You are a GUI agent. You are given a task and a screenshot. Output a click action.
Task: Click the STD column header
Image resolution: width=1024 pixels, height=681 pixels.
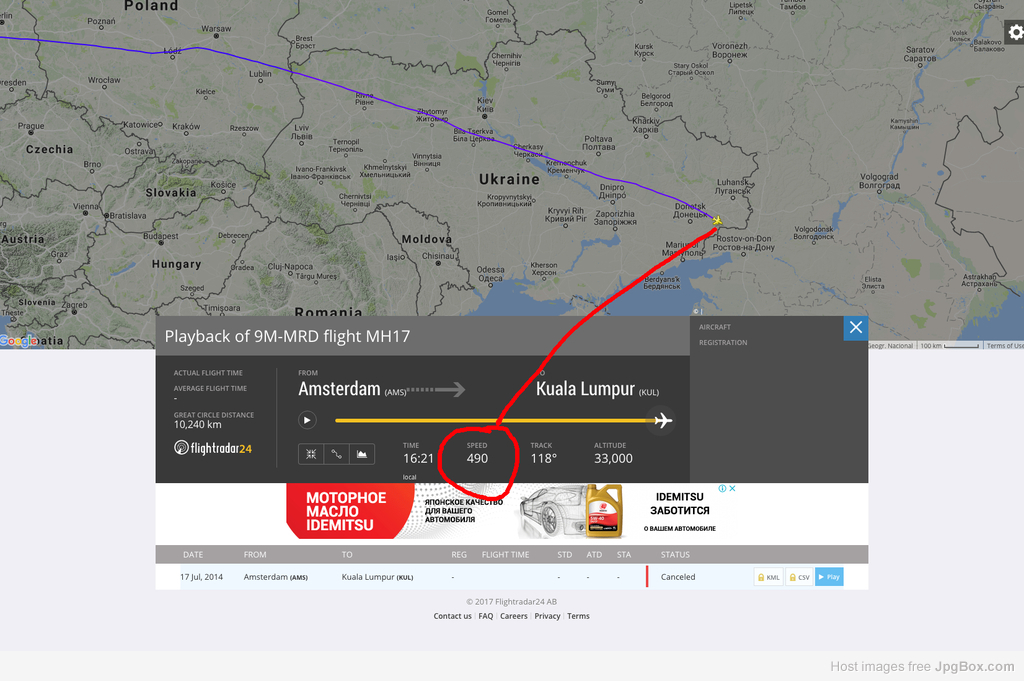pos(565,554)
